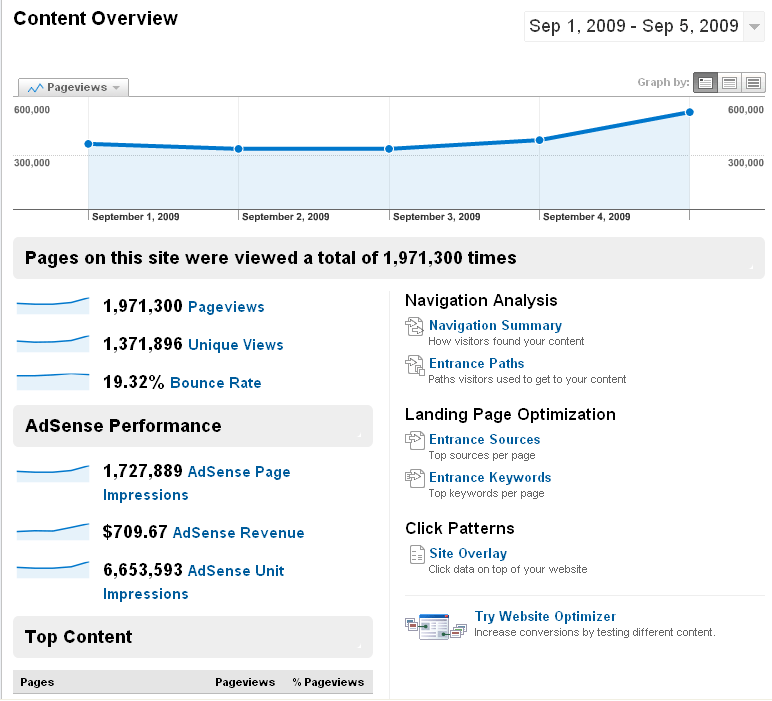Open the Unique Views report link
This screenshot has height=701, width=772.
click(235, 345)
